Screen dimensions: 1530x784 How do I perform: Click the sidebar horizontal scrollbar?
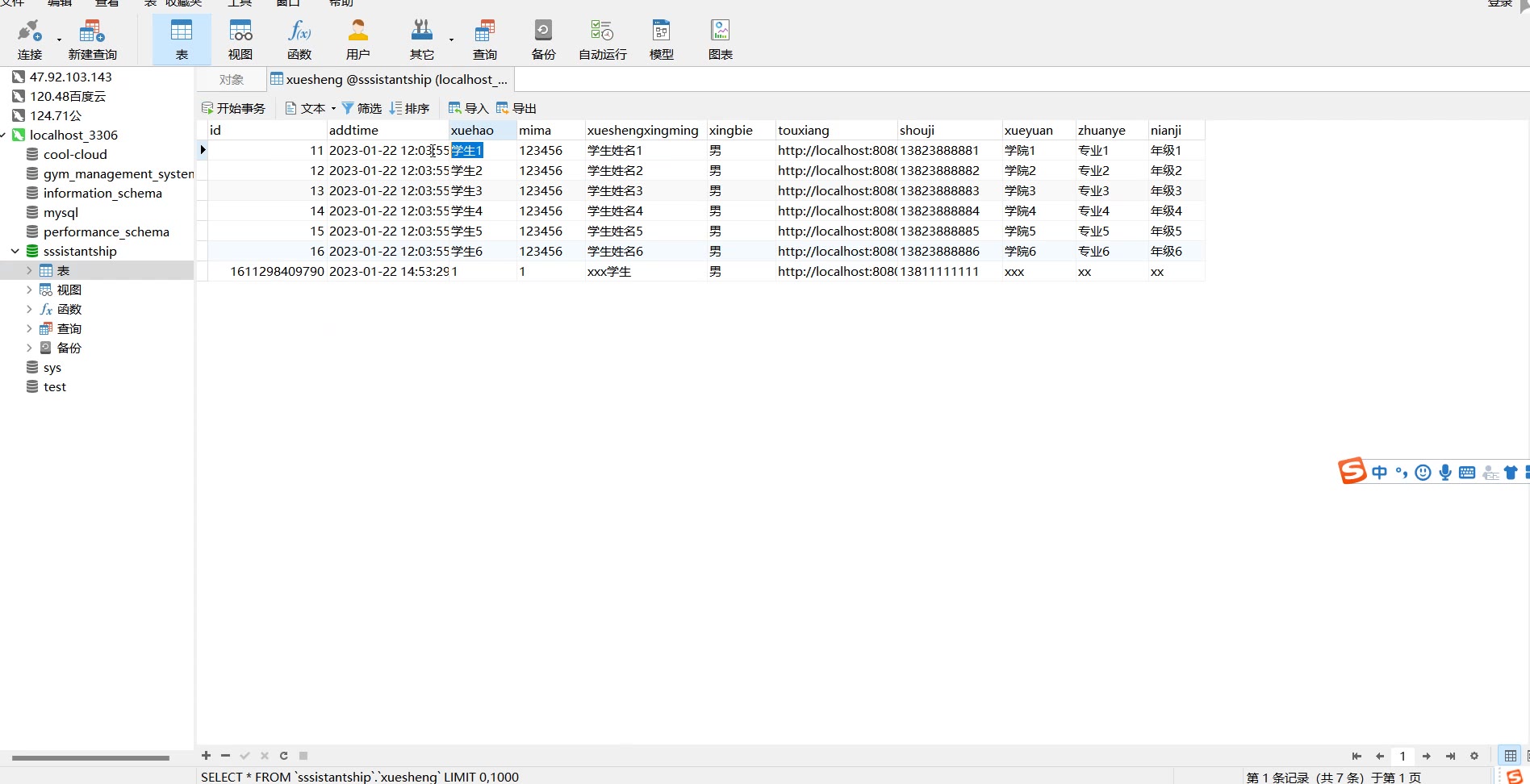click(x=90, y=758)
